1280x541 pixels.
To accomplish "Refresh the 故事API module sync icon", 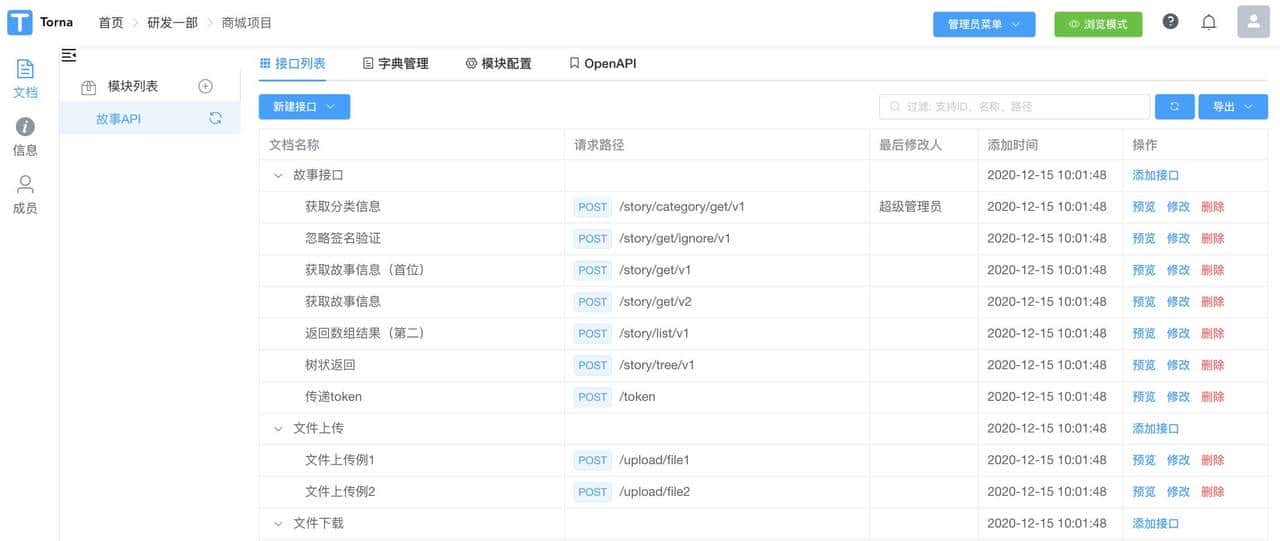I will (215, 118).
